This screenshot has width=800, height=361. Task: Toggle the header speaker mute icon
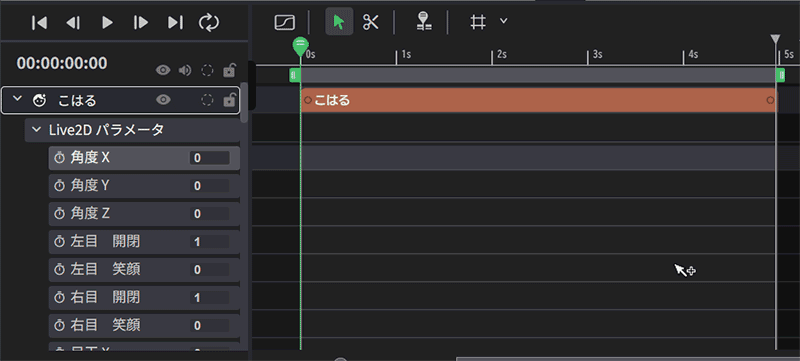point(185,70)
